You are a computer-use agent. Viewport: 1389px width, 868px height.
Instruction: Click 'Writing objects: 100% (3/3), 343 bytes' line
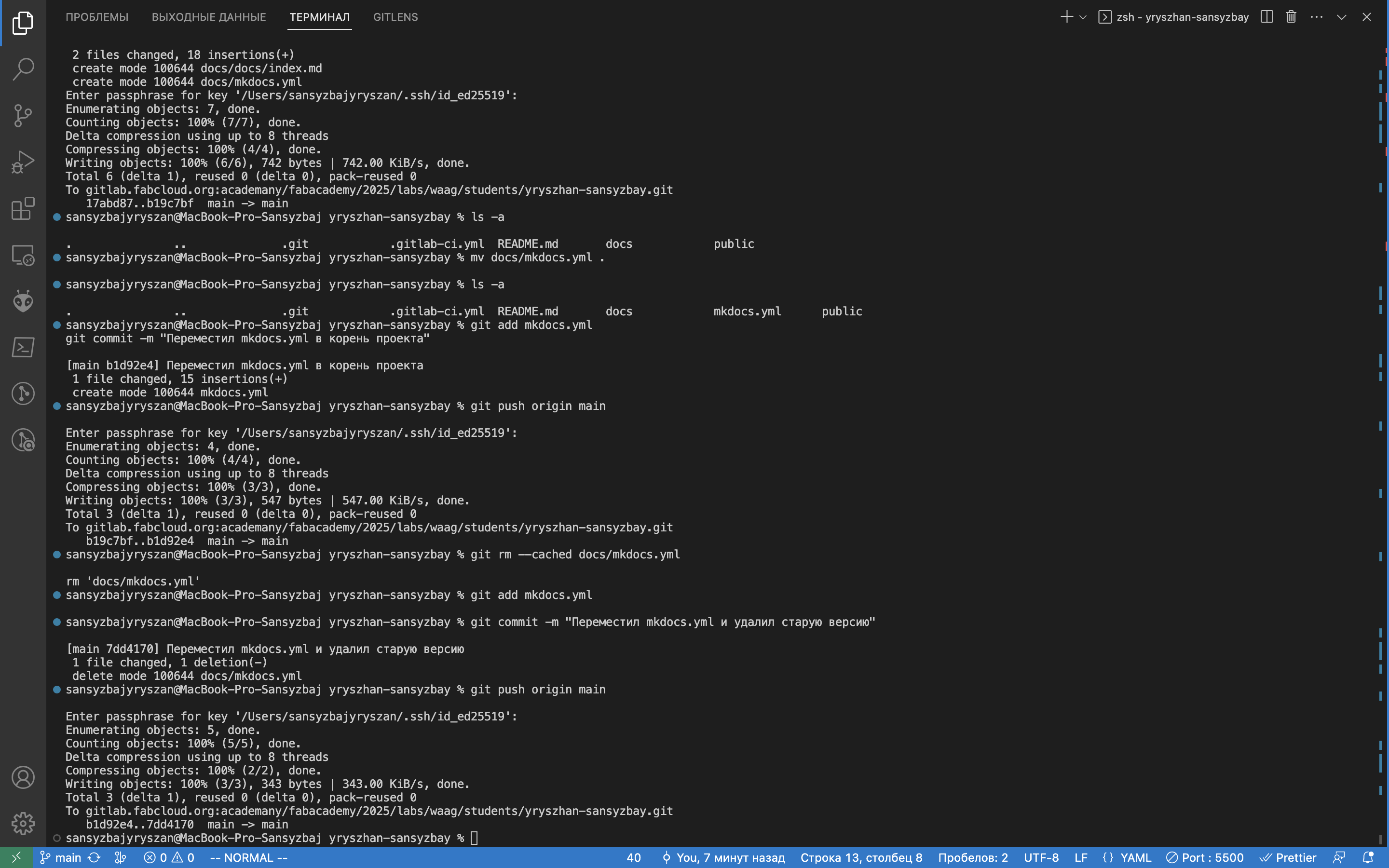(x=268, y=784)
